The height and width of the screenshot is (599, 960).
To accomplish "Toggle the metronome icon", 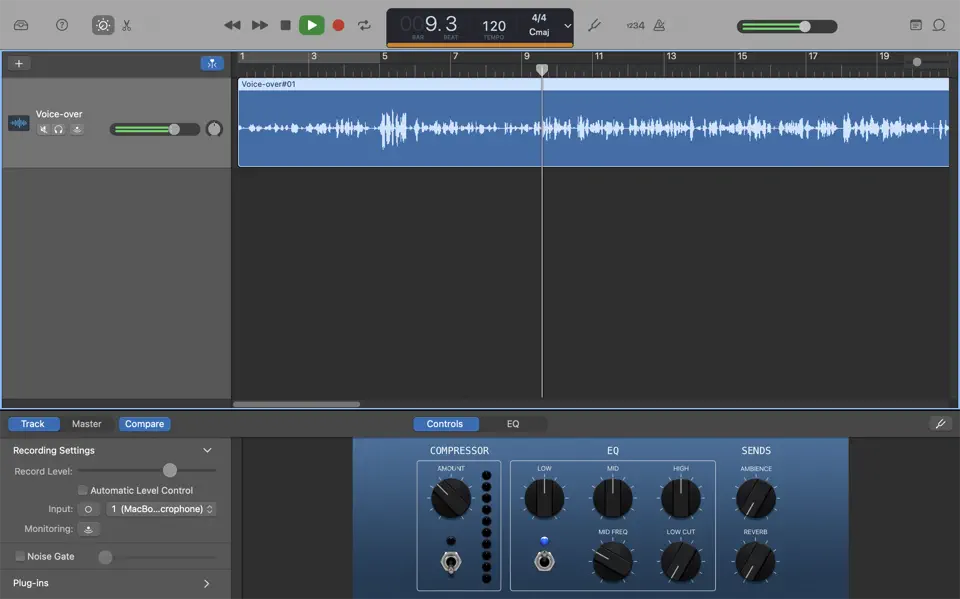I will [657, 25].
